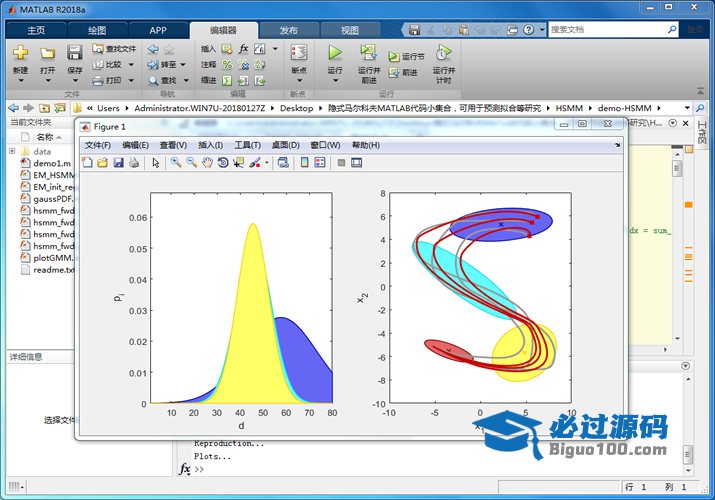Click the navigate back arrow in ribbon
This screenshot has width=715, height=500.
tap(153, 49)
